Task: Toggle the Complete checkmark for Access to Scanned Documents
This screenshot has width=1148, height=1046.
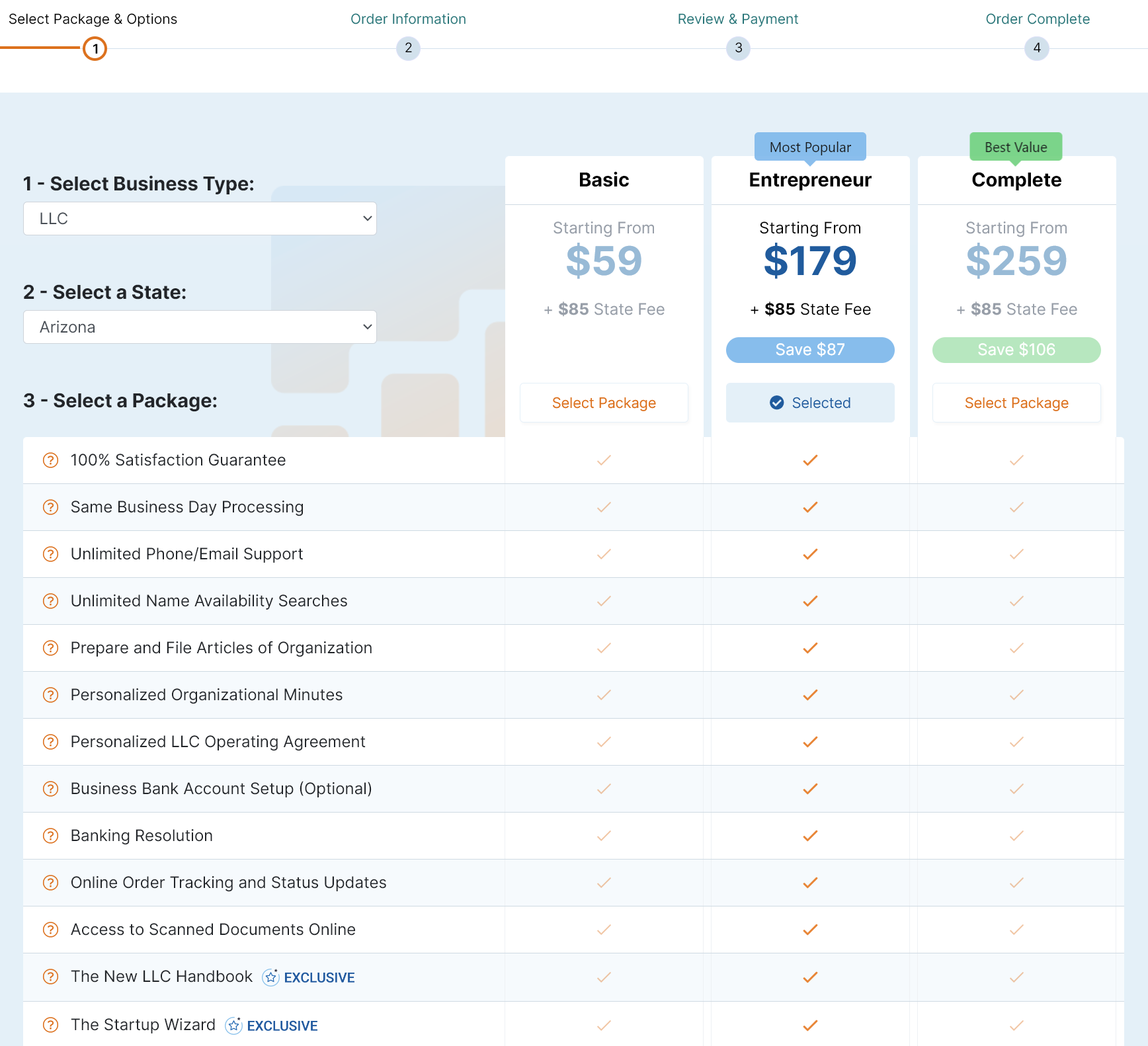Action: (x=1016, y=930)
